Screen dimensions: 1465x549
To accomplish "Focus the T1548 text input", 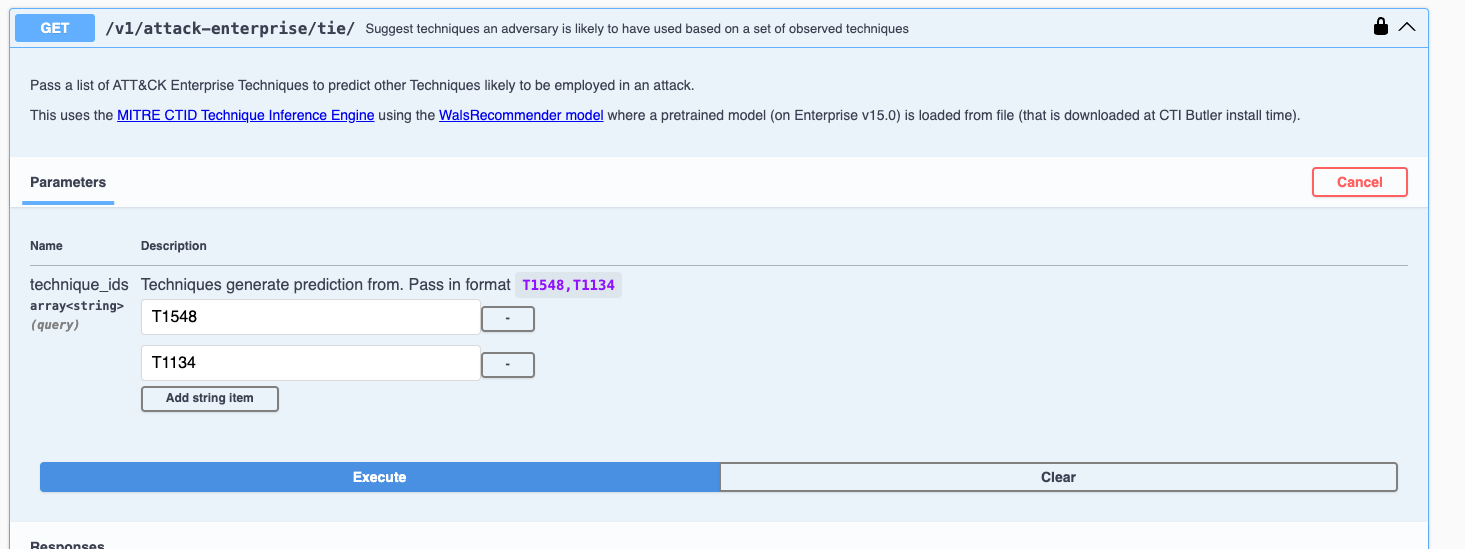I will [310, 317].
